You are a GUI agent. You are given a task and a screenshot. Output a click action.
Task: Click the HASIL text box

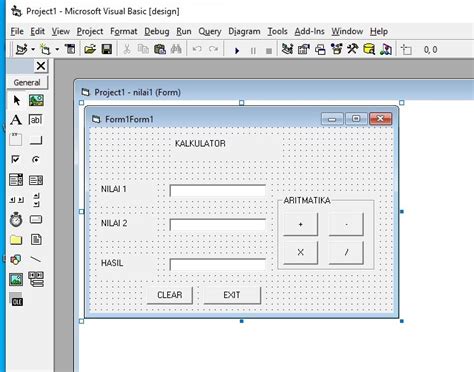pyautogui.click(x=218, y=264)
